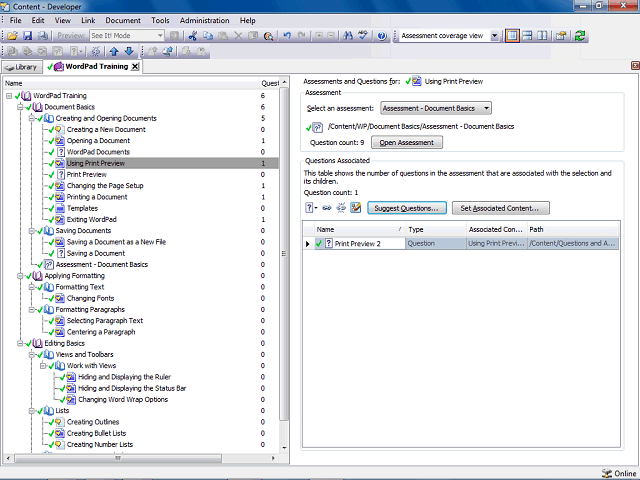640x480 pixels.
Task: Open the Document menu
Action: coord(123,20)
